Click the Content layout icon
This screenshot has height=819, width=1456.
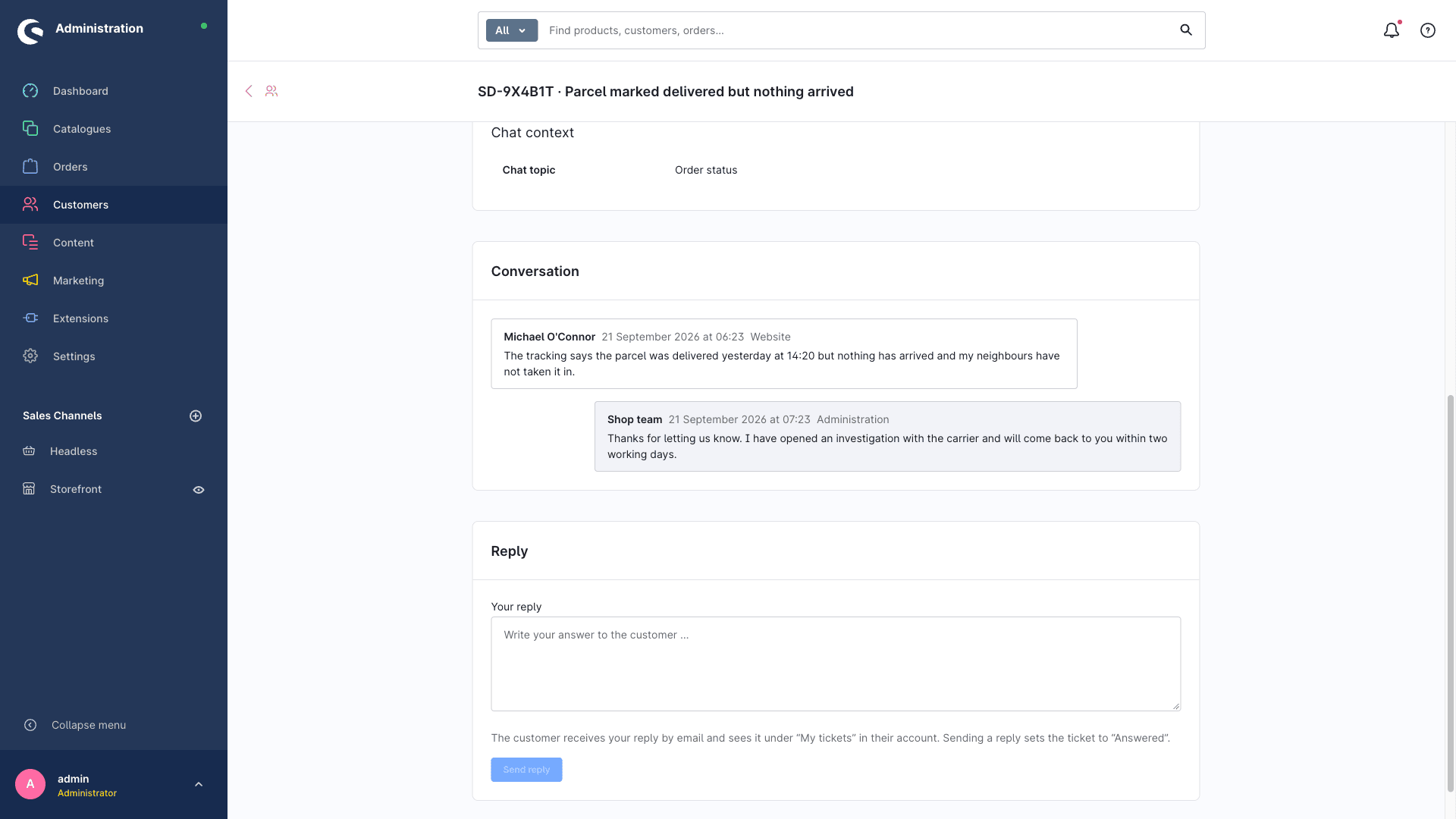[30, 243]
